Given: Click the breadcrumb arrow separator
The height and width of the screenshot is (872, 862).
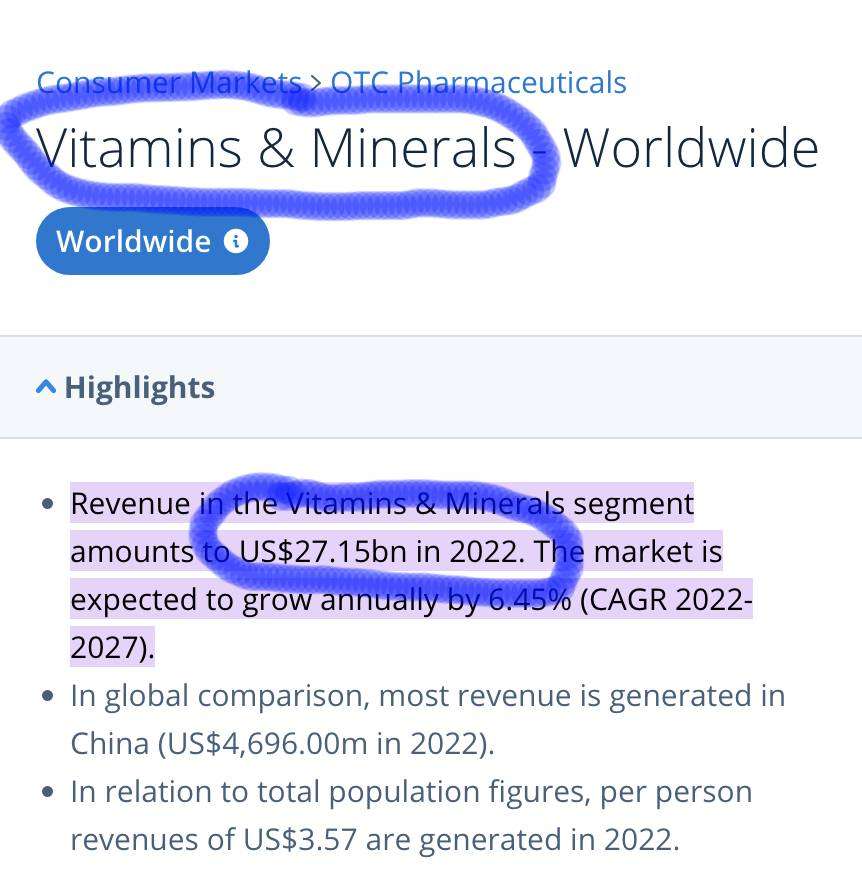Looking at the screenshot, I should pyautogui.click(x=316, y=82).
